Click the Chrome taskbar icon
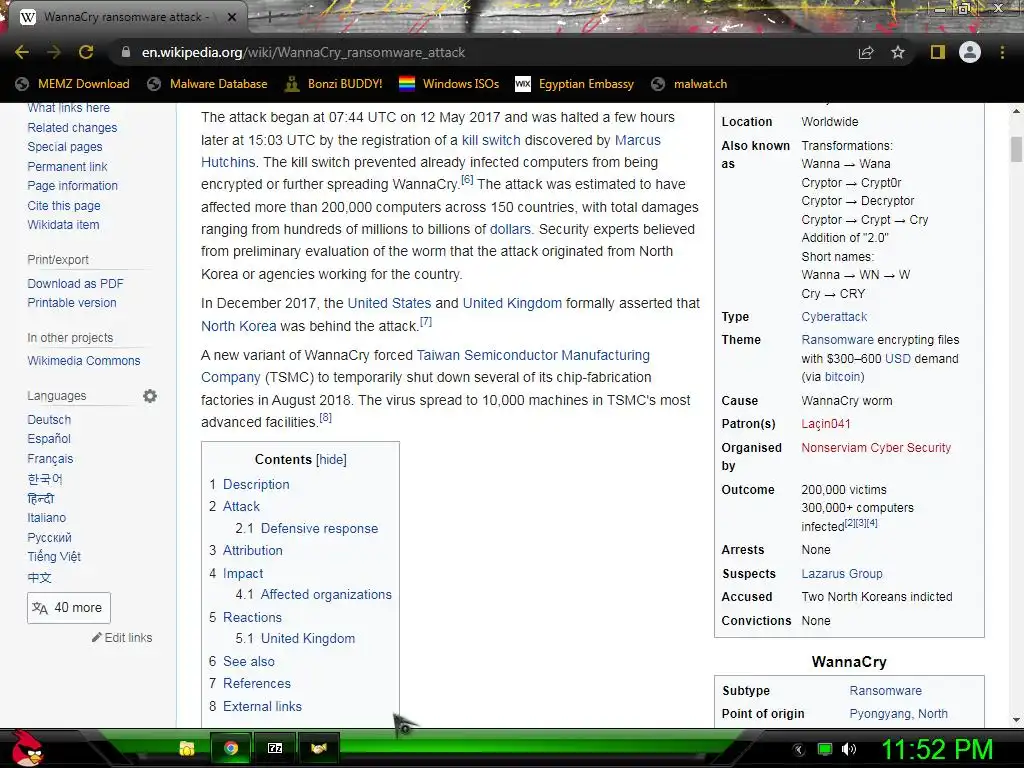1024x768 pixels. 231,748
